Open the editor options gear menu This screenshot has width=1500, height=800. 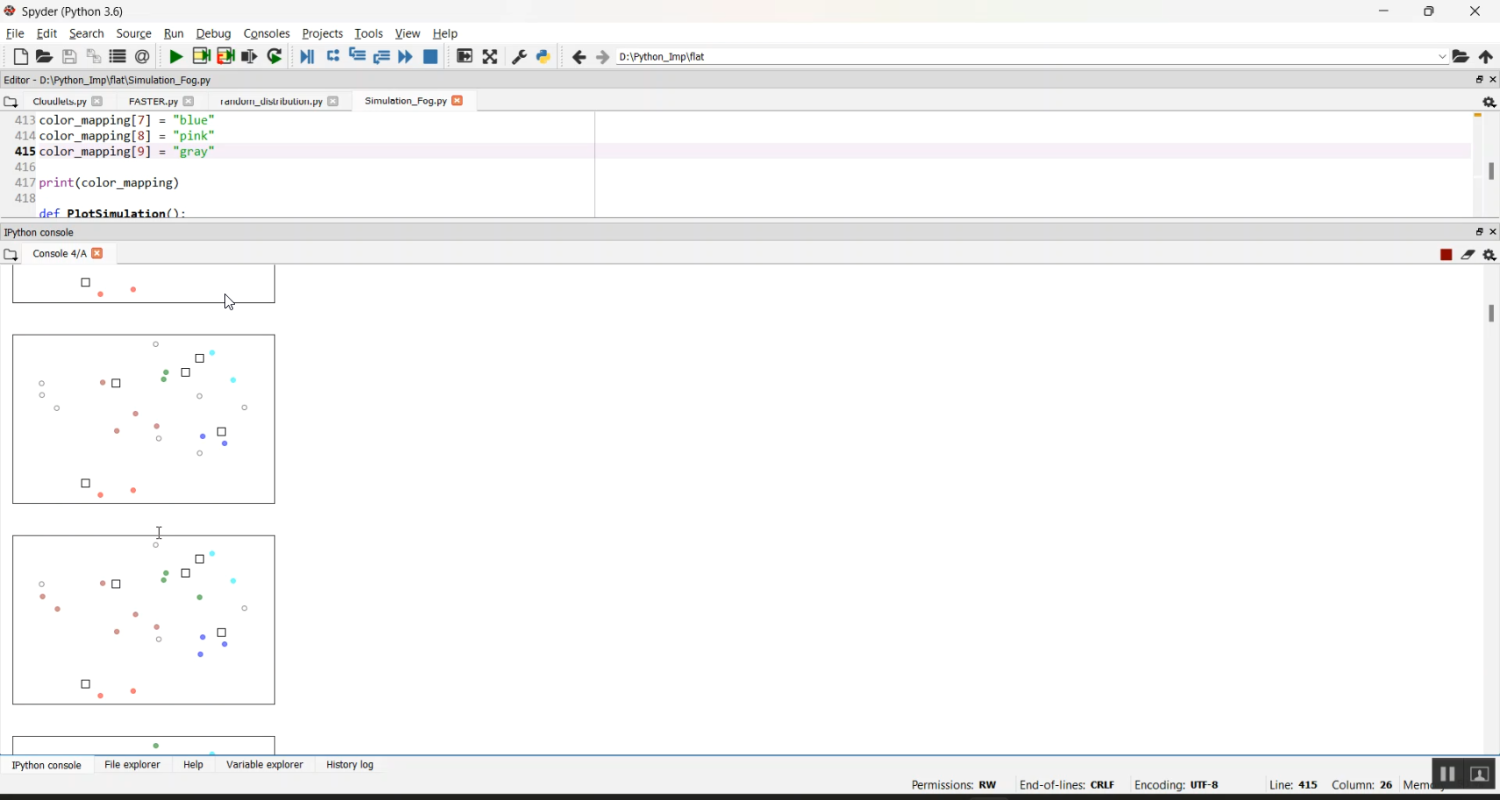[1489, 102]
